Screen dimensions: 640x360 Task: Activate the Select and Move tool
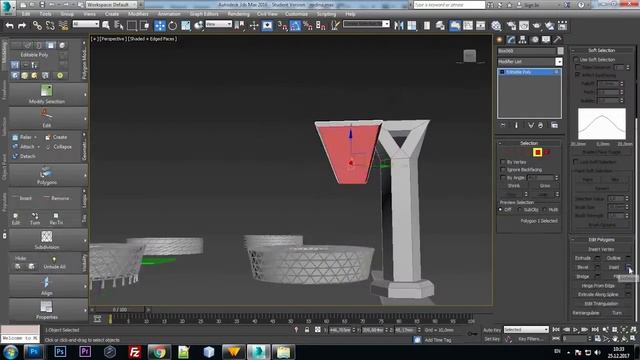(x=160, y=26)
